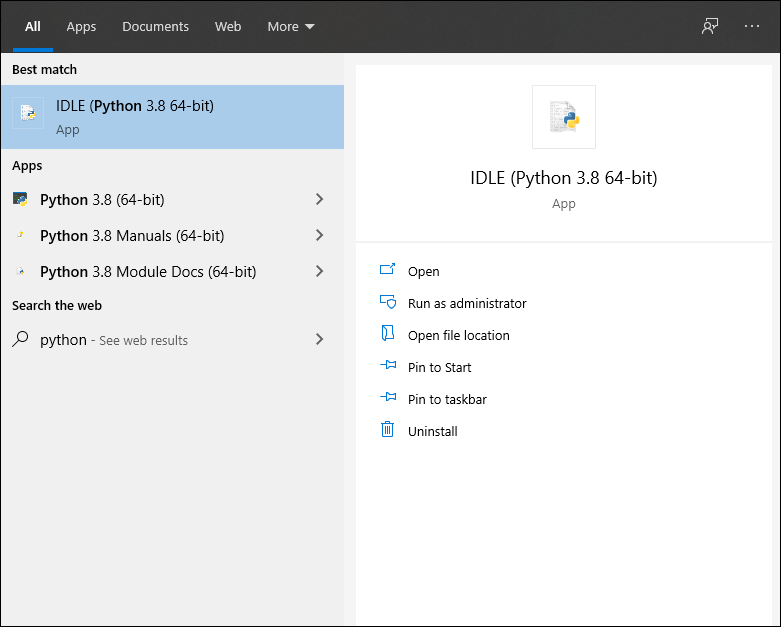Viewport: 781px width, 627px height.
Task: Expand the Python 3.8 (64-bit) chevron
Action: [319, 199]
